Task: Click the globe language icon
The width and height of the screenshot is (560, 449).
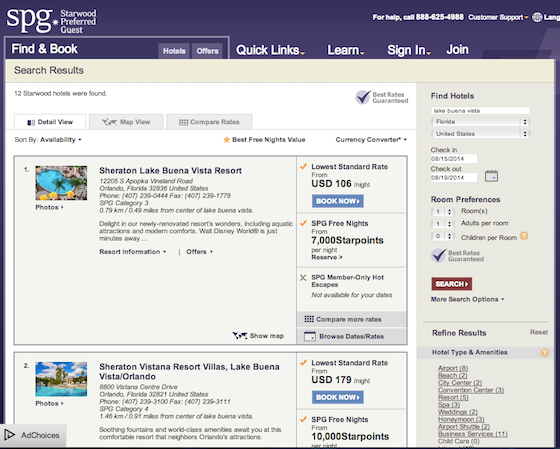Action: (x=537, y=17)
